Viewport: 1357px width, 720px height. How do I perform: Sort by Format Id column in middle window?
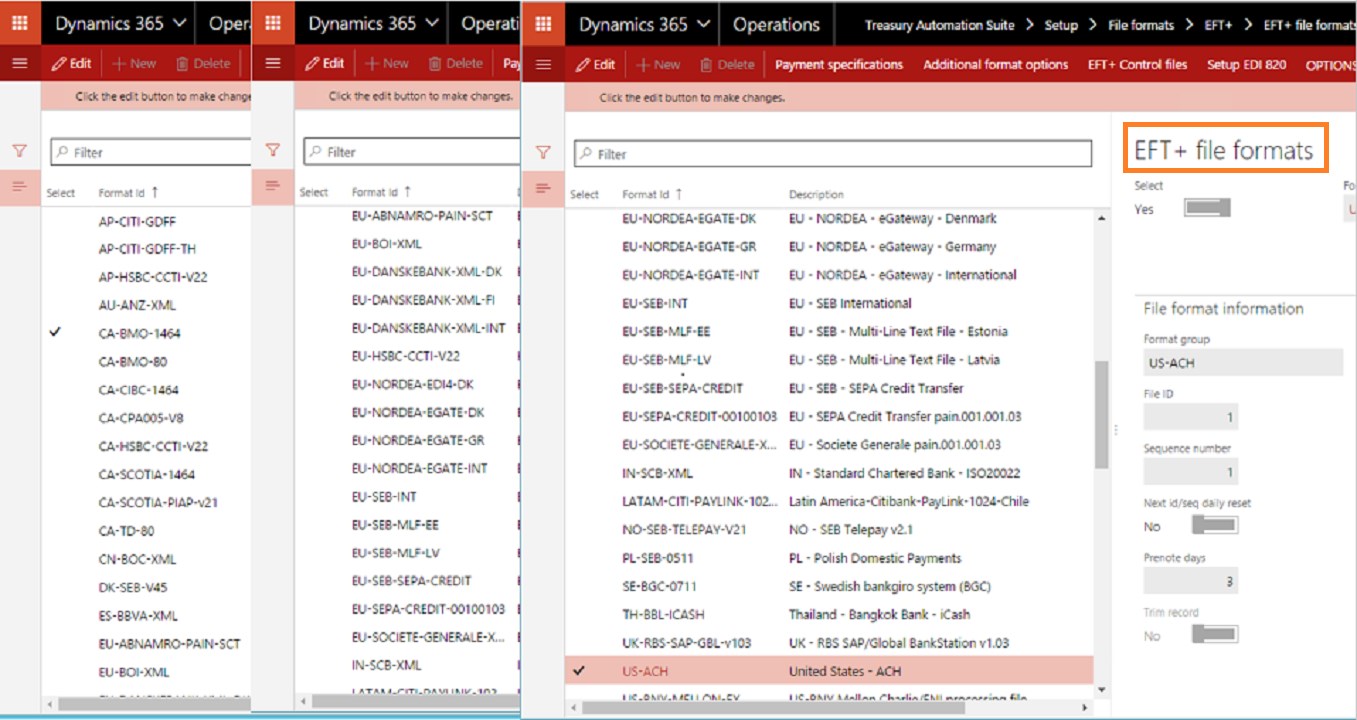(381, 192)
